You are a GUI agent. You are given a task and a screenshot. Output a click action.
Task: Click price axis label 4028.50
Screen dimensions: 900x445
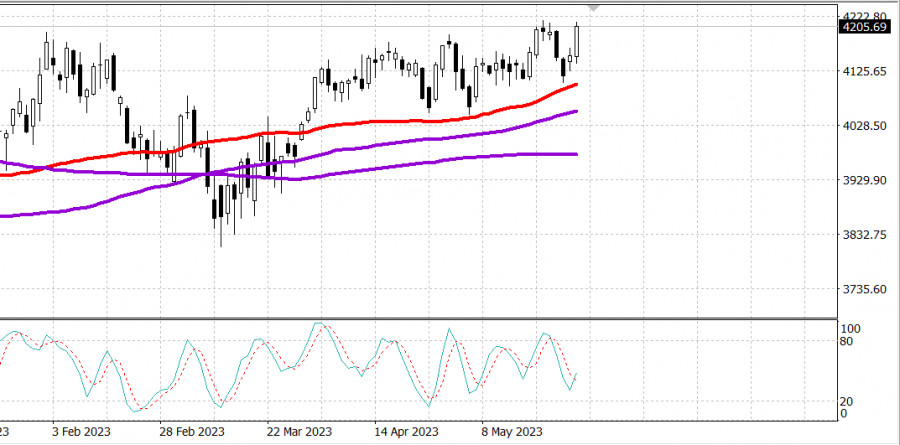point(866,126)
